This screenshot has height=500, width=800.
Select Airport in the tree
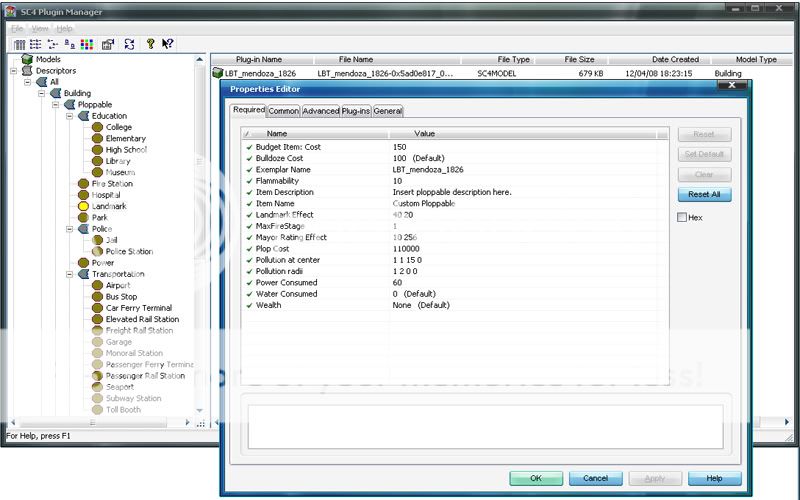click(118, 285)
